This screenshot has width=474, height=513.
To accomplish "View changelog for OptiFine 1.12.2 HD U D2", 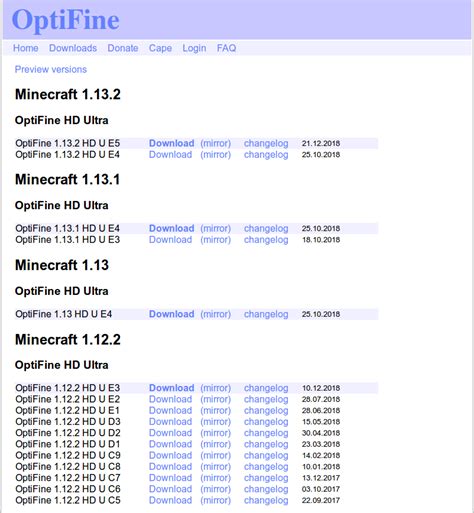I will (266, 433).
